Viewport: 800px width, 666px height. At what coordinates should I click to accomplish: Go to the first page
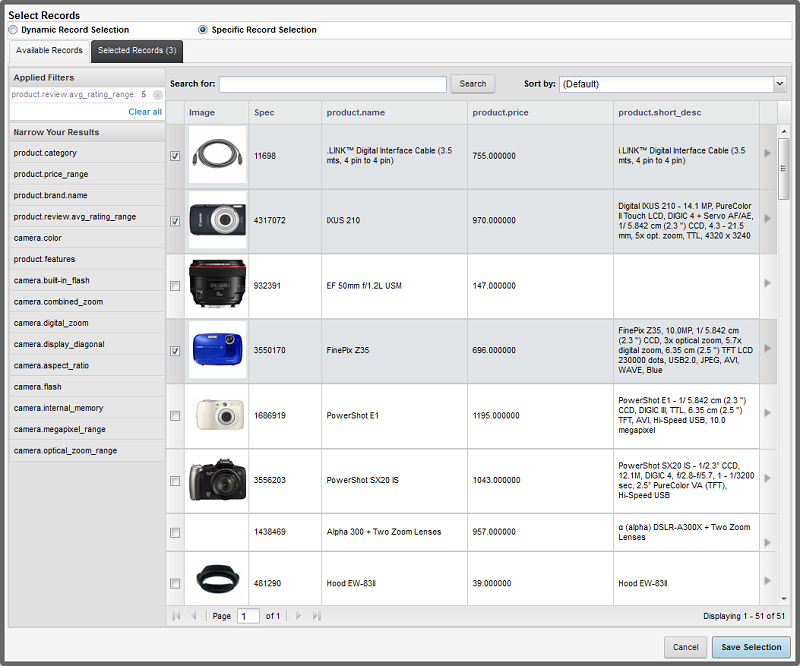(x=177, y=616)
